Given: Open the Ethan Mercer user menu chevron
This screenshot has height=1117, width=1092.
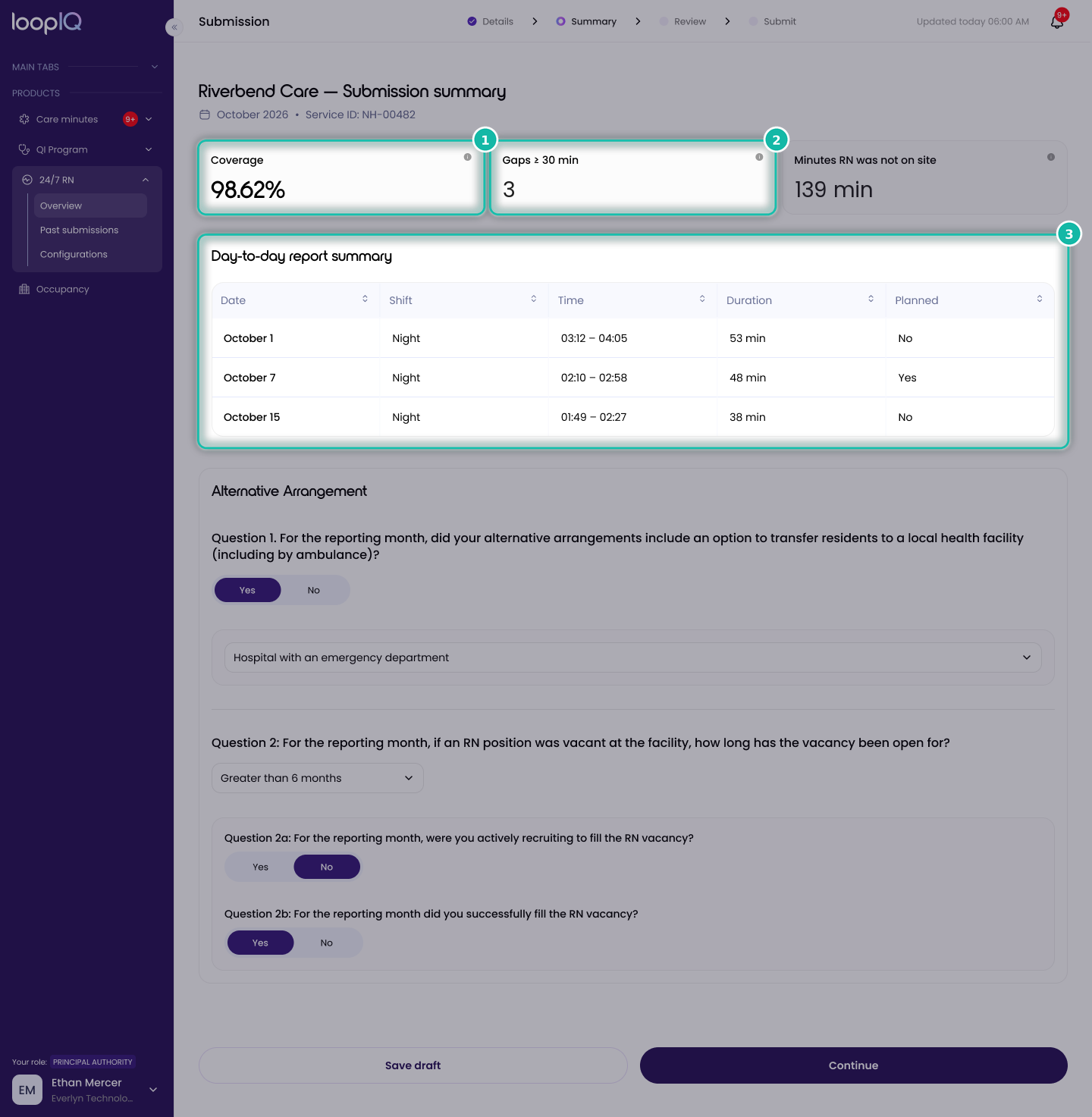Looking at the screenshot, I should tap(153, 1090).
